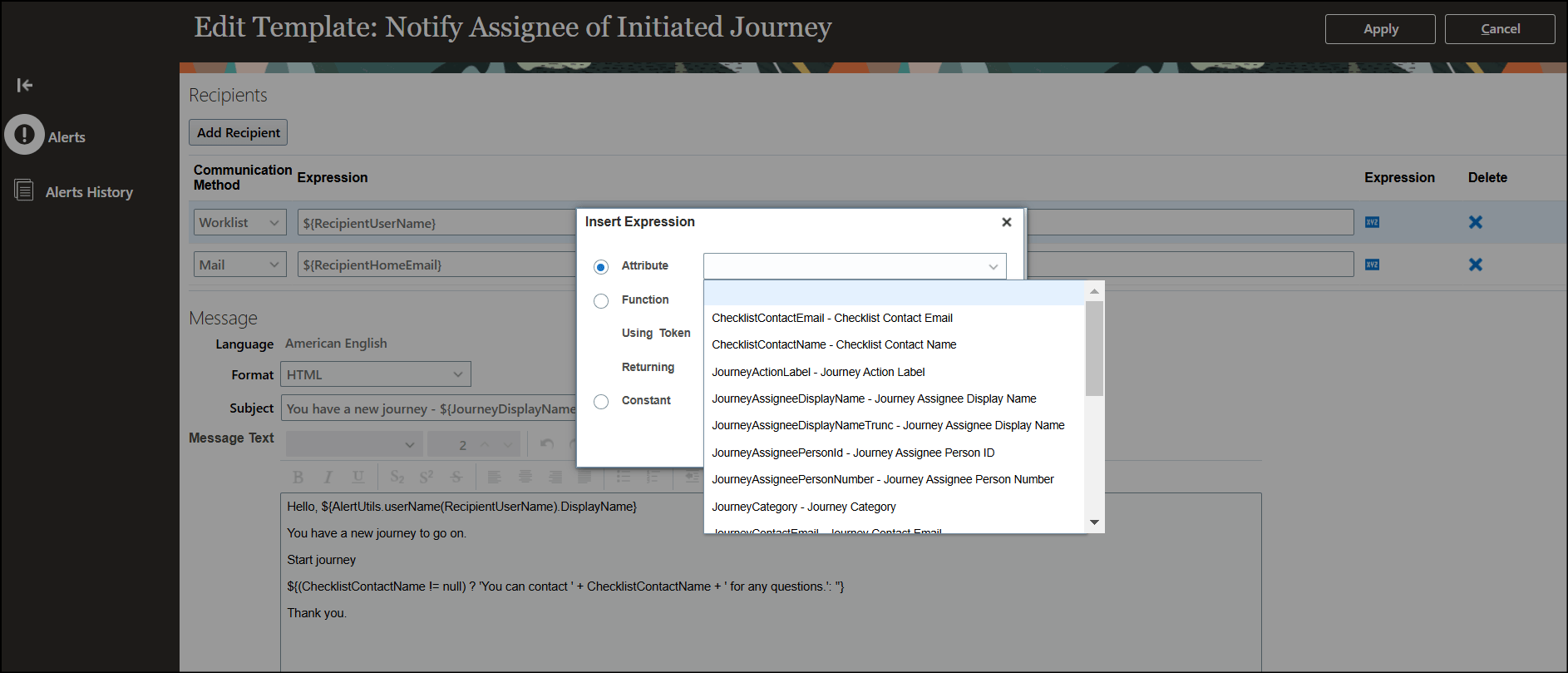Viewport: 1568px width, 673px height.
Task: Collapse the sidebar navigation panel
Action: tap(25, 85)
